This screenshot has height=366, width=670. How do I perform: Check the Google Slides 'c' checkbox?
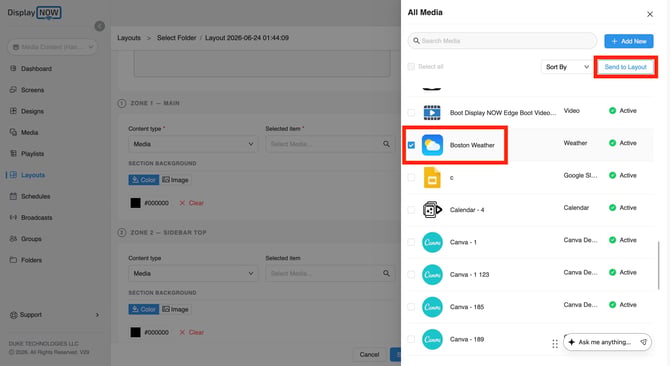411,177
